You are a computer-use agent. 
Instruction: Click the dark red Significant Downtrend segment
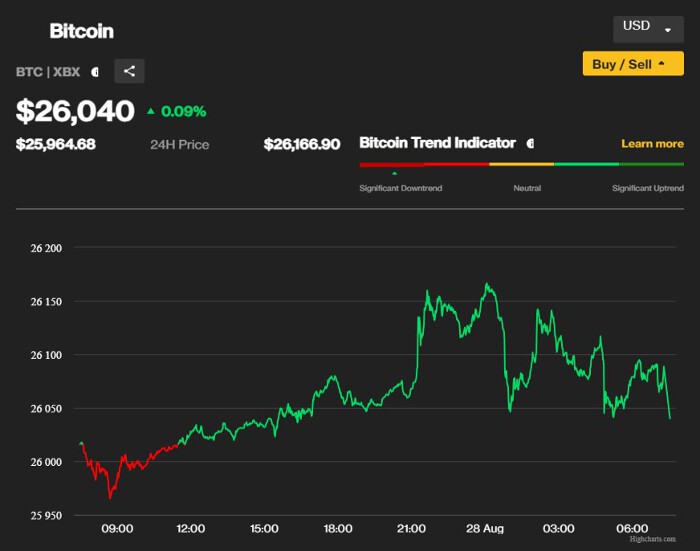tap(392, 164)
